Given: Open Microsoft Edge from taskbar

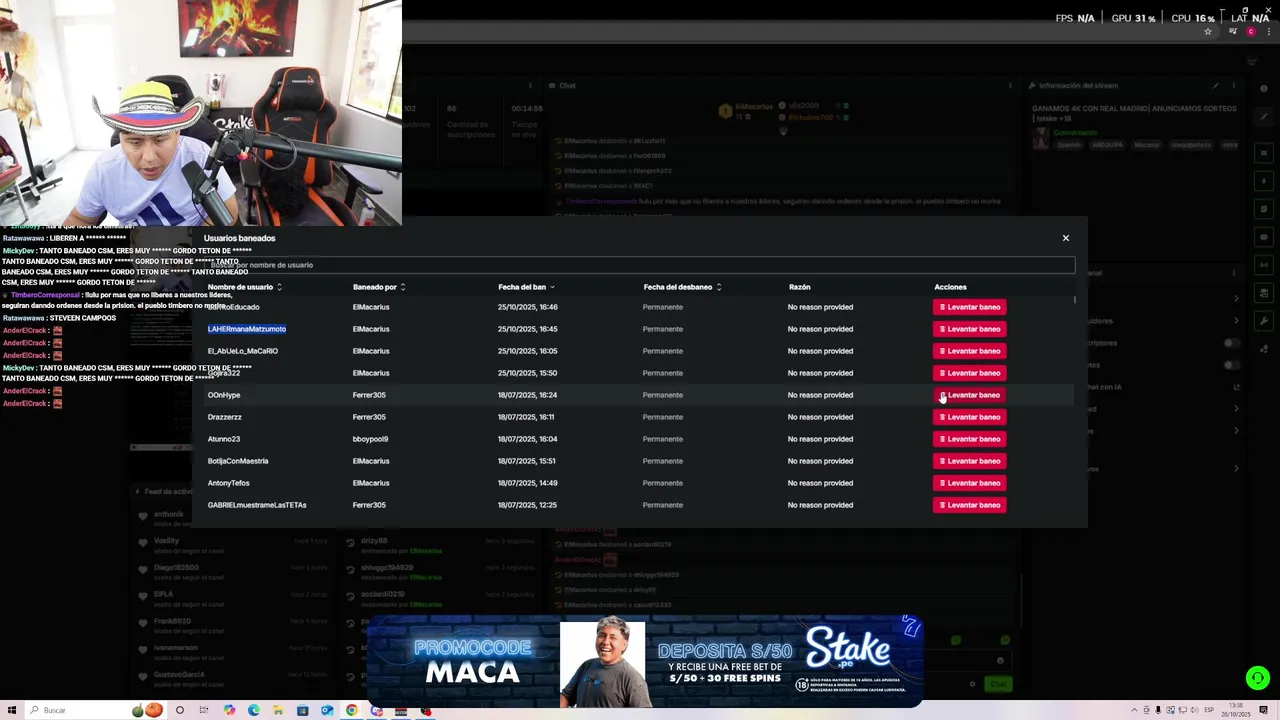Looking at the screenshot, I should [253, 710].
